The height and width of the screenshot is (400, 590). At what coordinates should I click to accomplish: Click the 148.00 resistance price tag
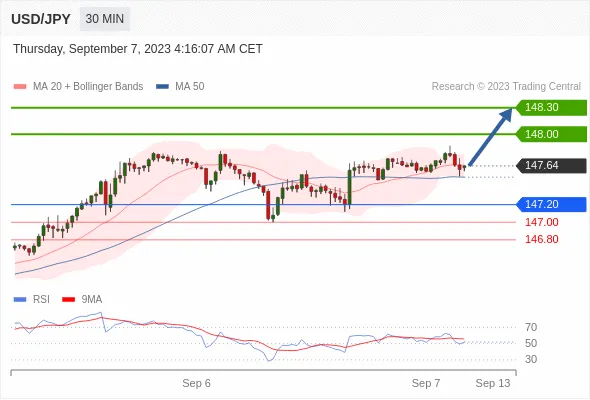tap(551, 134)
